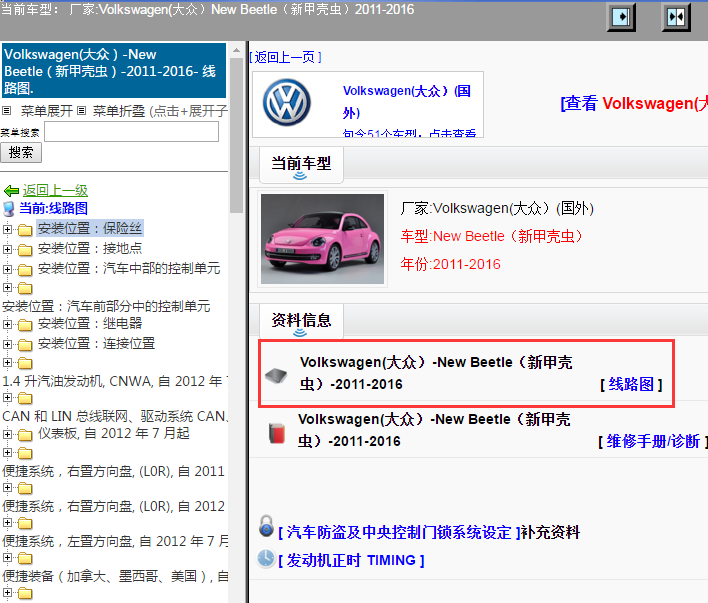Click folder icon of 安装位置:保险丝

click(25, 230)
